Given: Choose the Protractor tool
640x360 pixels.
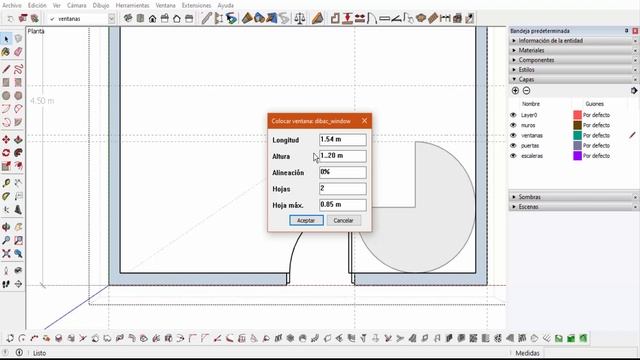Looking at the screenshot, I should [6, 196].
